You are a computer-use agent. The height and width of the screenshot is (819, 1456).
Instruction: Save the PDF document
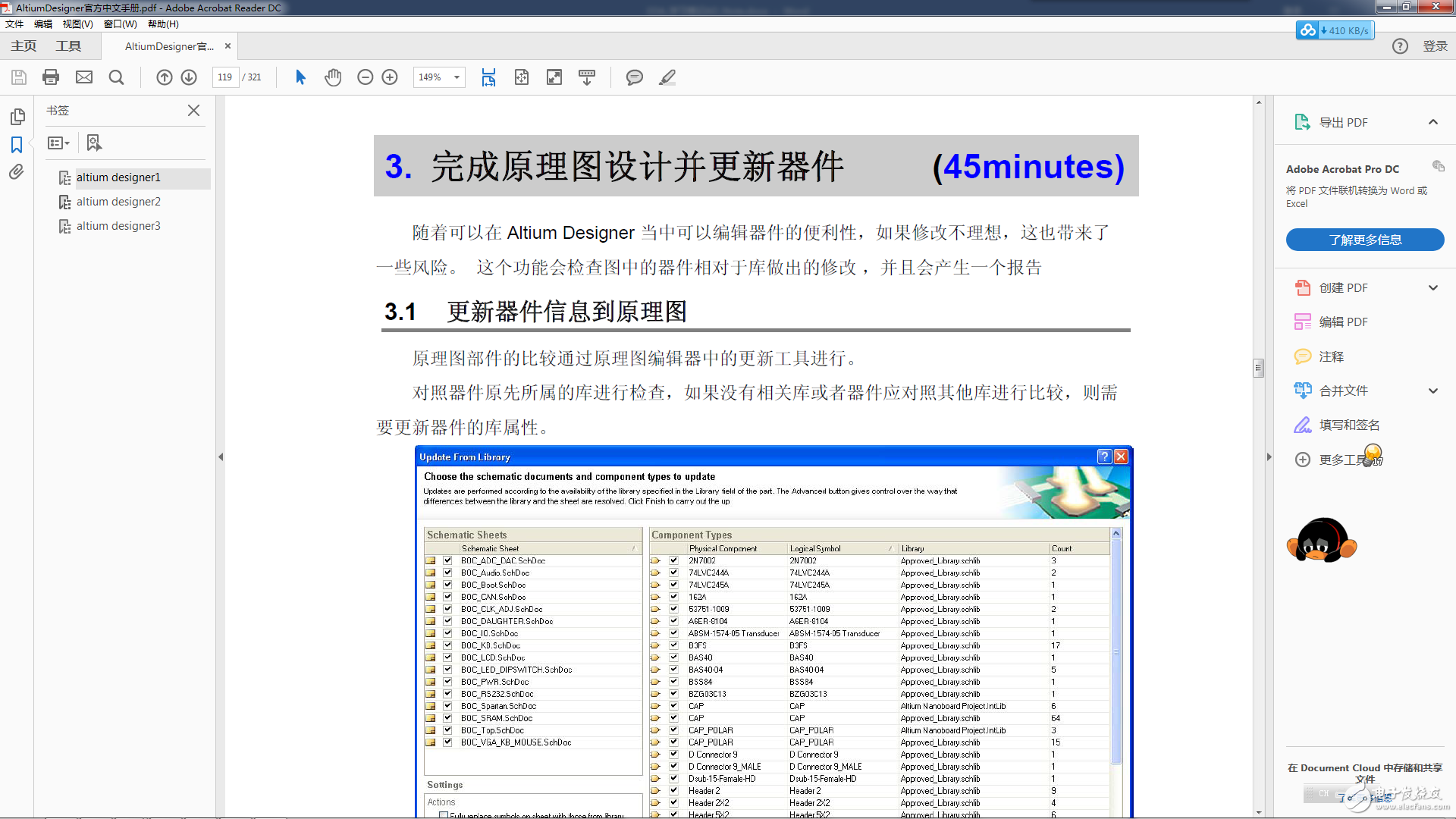tap(17, 77)
